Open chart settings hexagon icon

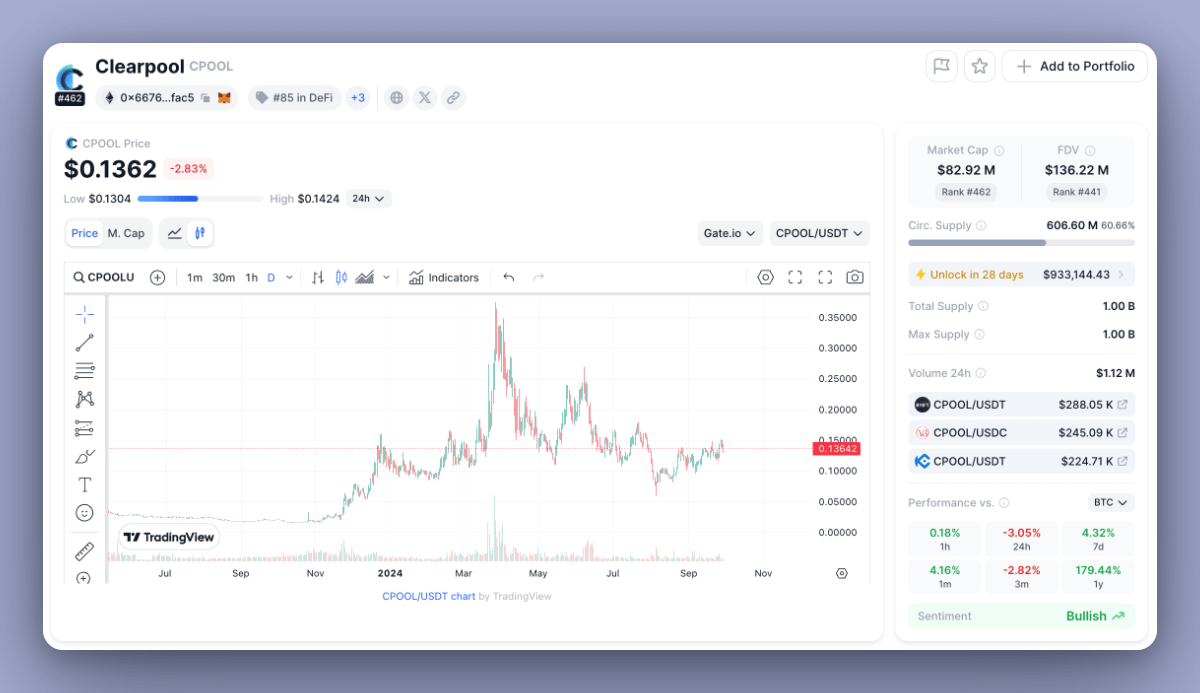pos(766,277)
